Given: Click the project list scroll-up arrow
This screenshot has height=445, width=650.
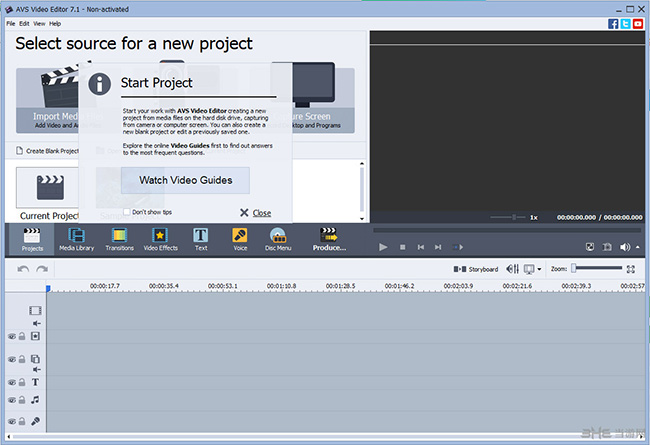Looking at the screenshot, I should (x=361, y=164).
